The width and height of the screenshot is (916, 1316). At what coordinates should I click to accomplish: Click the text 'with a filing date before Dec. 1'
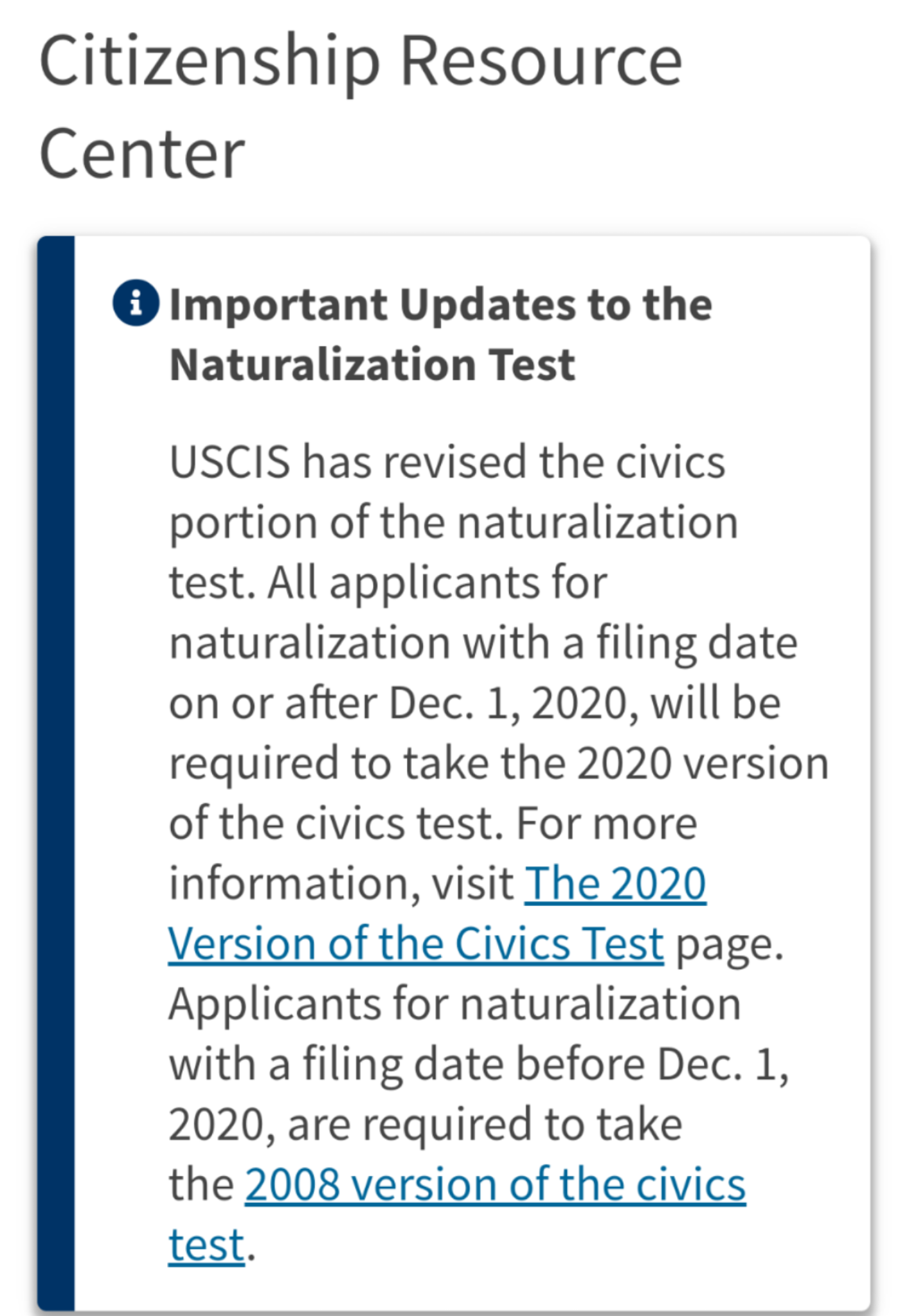coord(479,1064)
